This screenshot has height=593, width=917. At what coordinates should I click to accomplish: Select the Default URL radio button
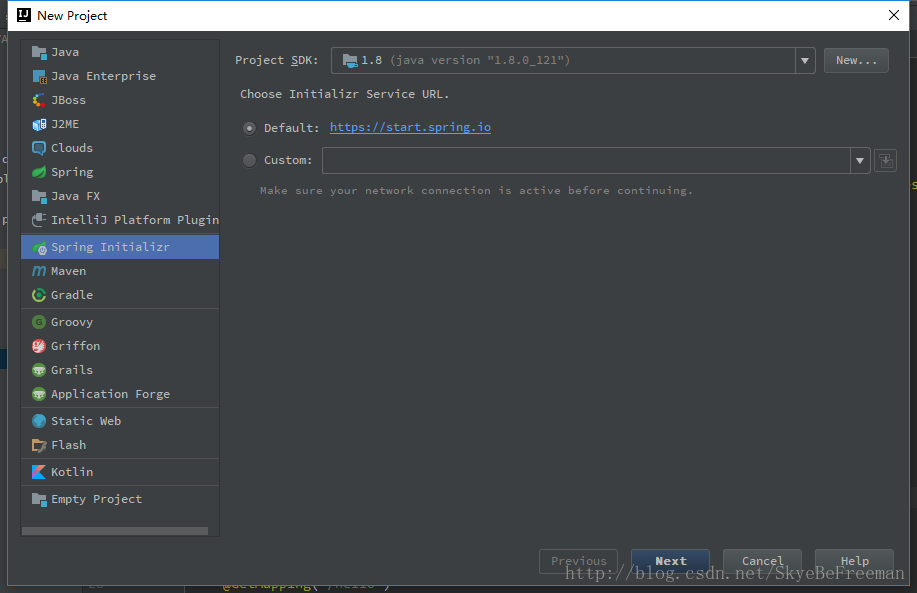[x=250, y=128]
